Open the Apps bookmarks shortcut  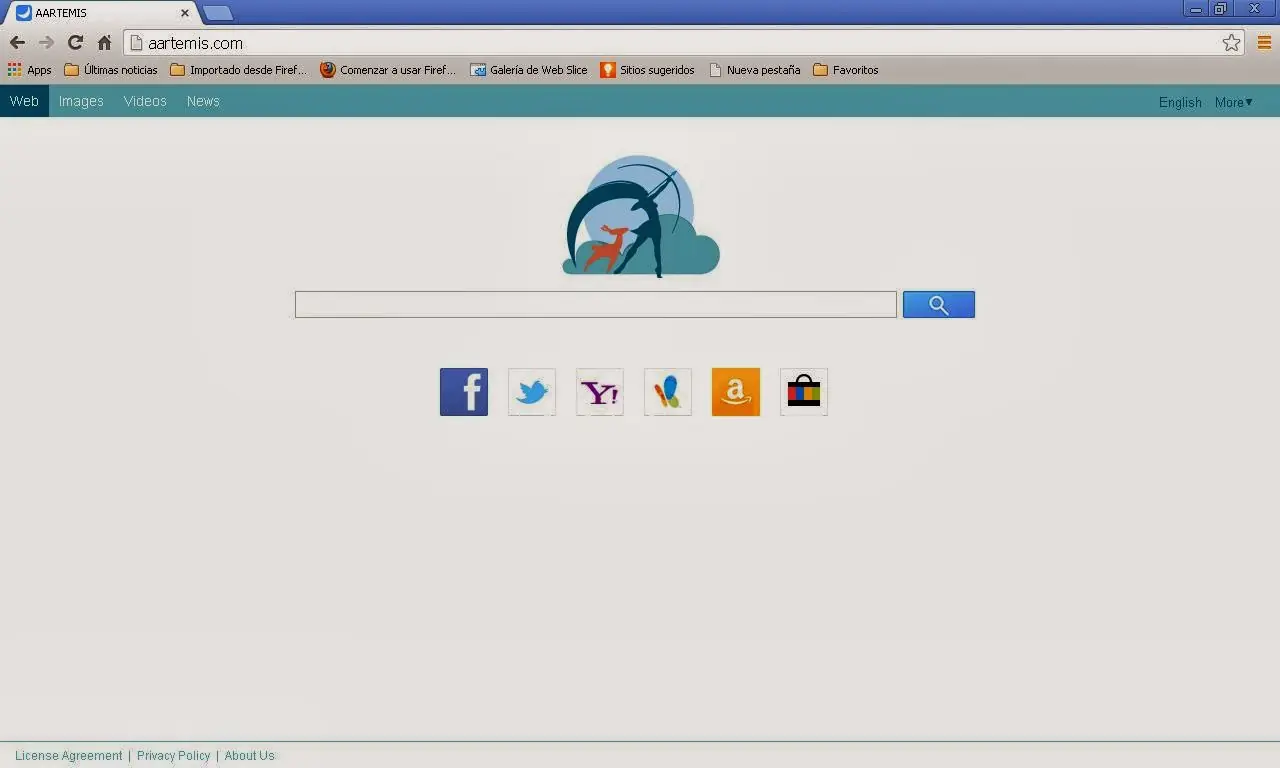[x=29, y=70]
